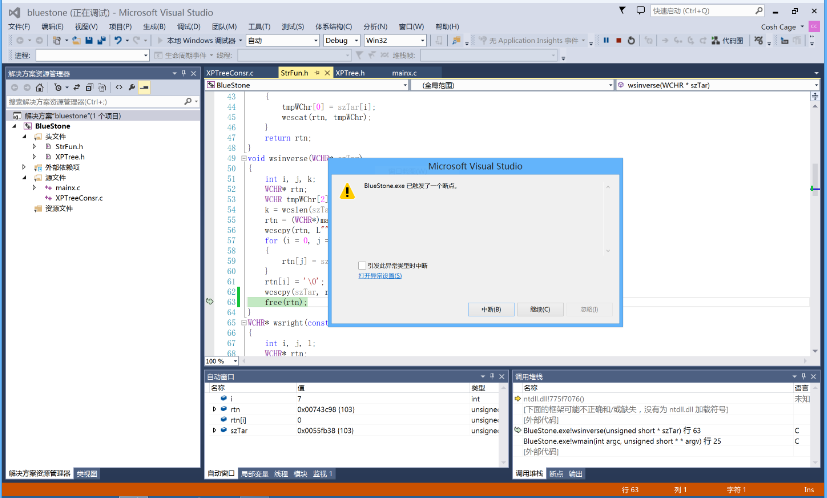
Task: Click the Solution Explorer search field
Action: [x=103, y=101]
